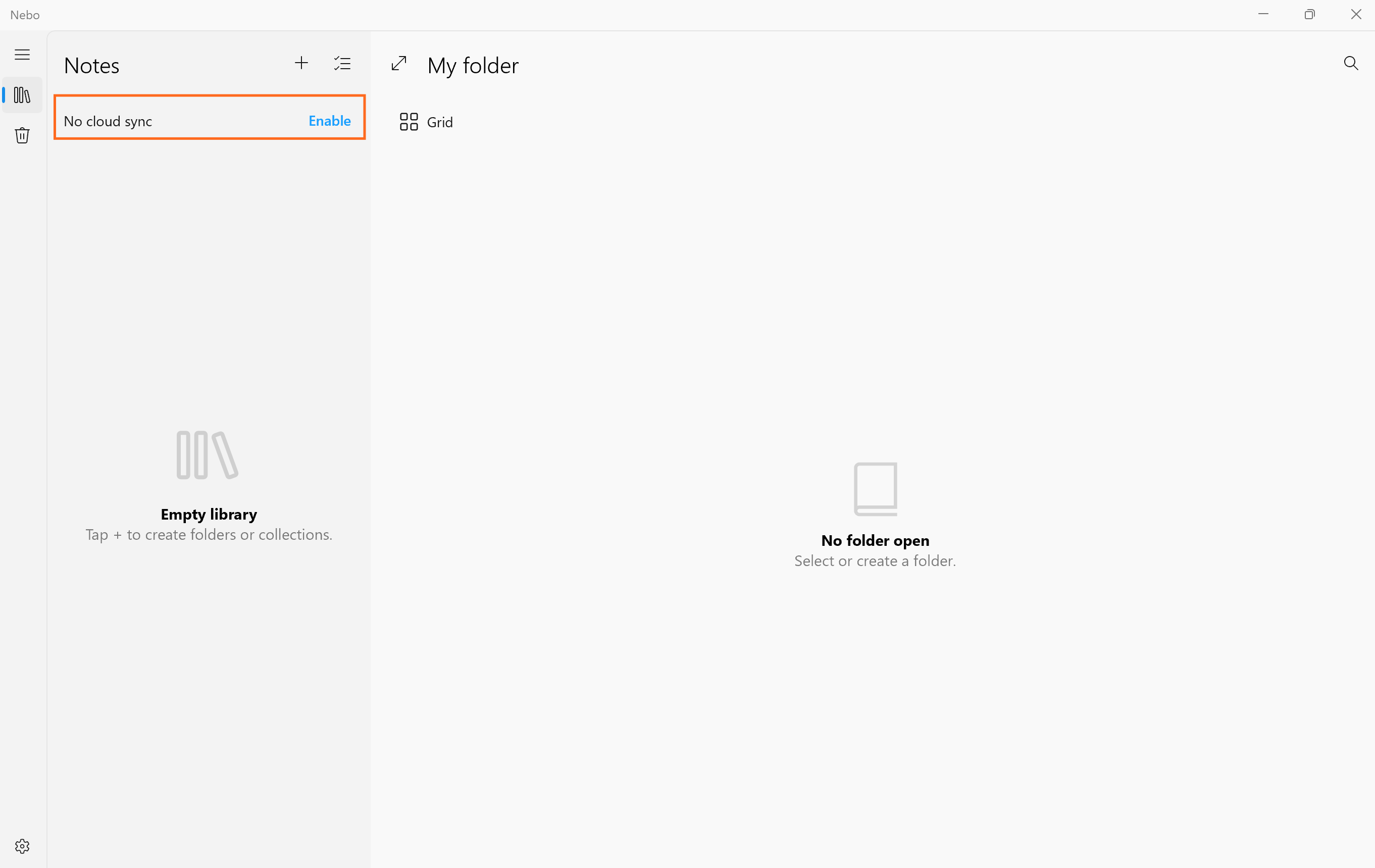Open search with magnifier icon
The width and height of the screenshot is (1375, 868).
[1350, 63]
